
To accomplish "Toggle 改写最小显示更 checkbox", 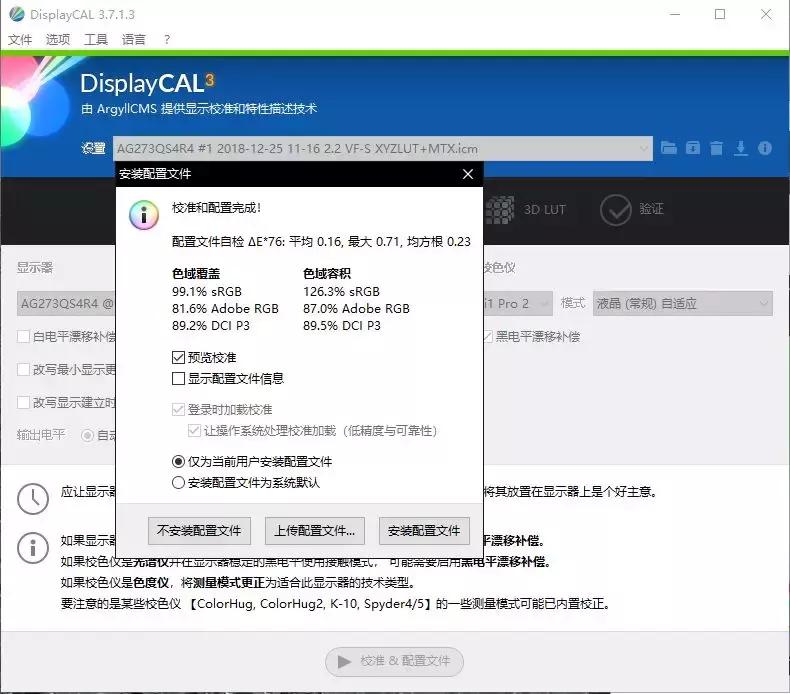I will [23, 369].
